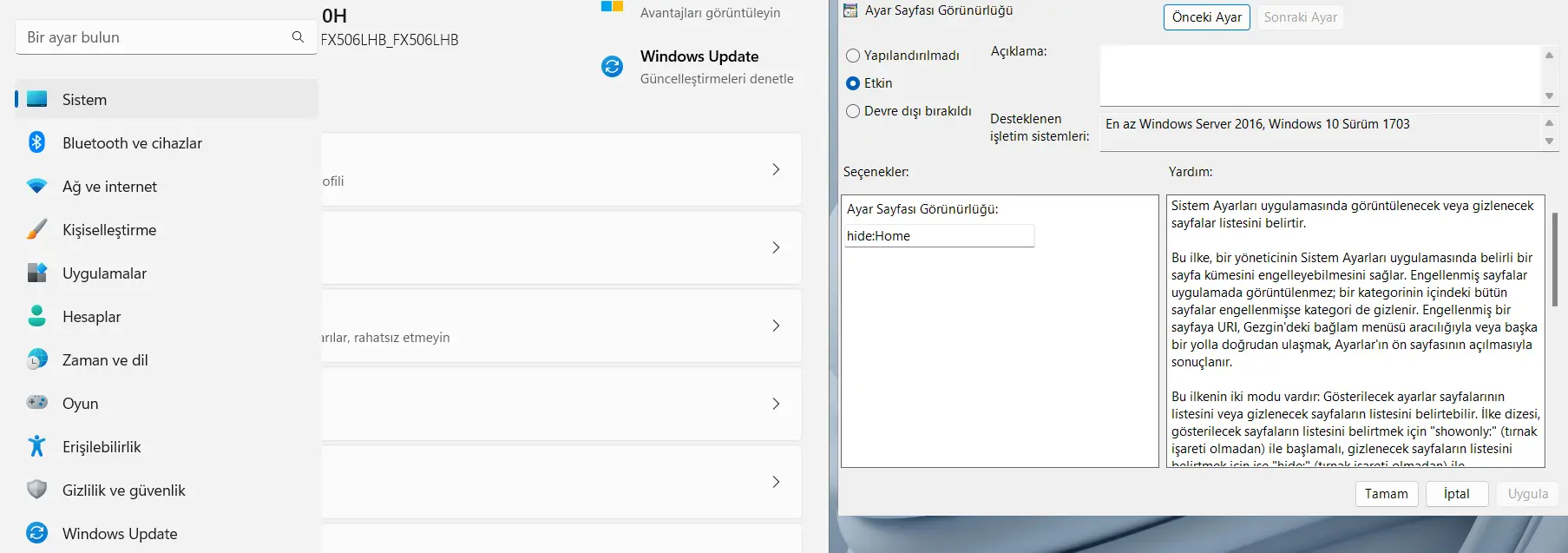This screenshot has width=1568, height=553.
Task: Expand the fifth settings card chevron
Action: (776, 482)
